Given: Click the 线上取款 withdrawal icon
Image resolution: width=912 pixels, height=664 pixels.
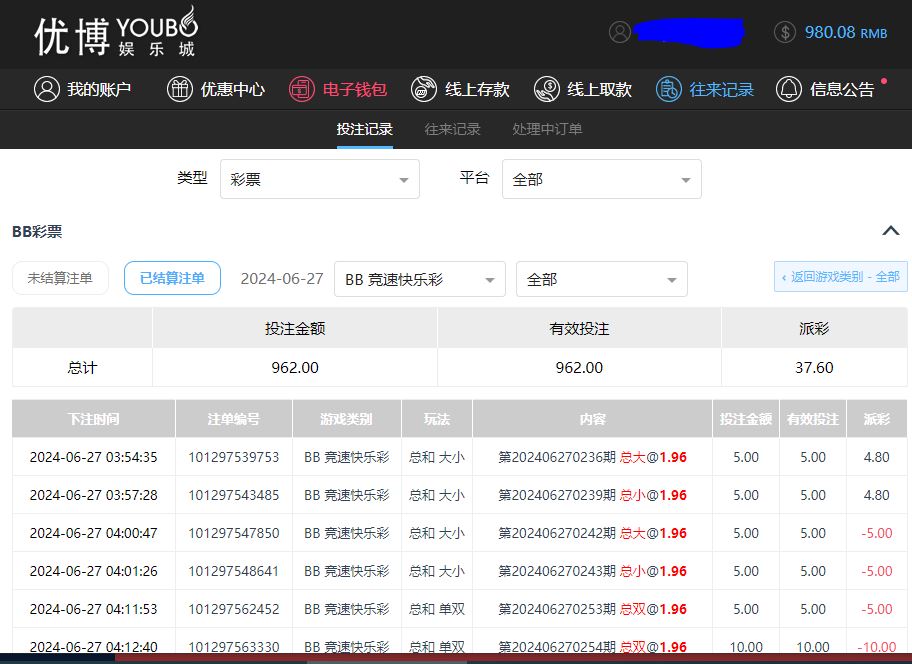Looking at the screenshot, I should 546,89.
